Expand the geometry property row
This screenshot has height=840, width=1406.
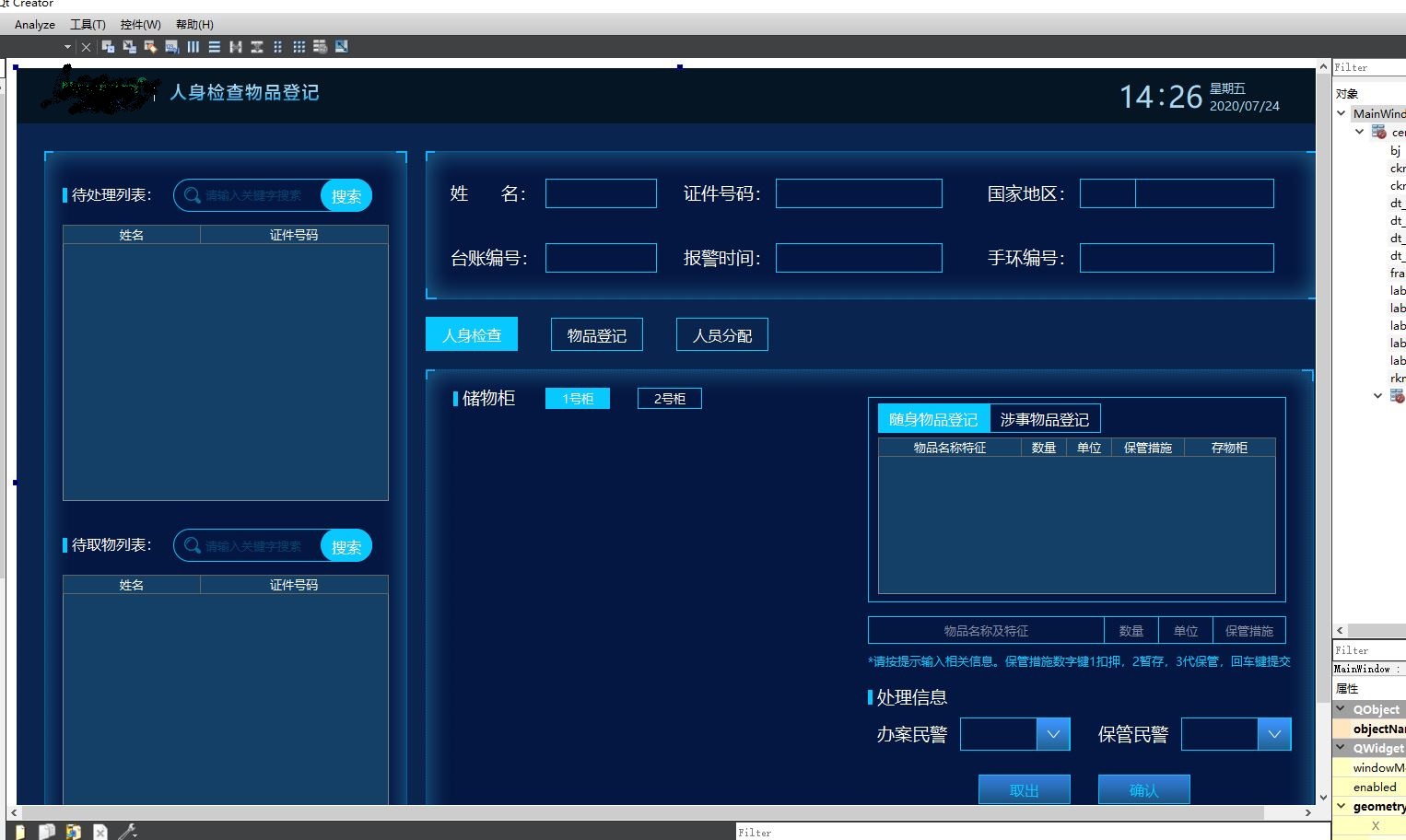tap(1341, 806)
